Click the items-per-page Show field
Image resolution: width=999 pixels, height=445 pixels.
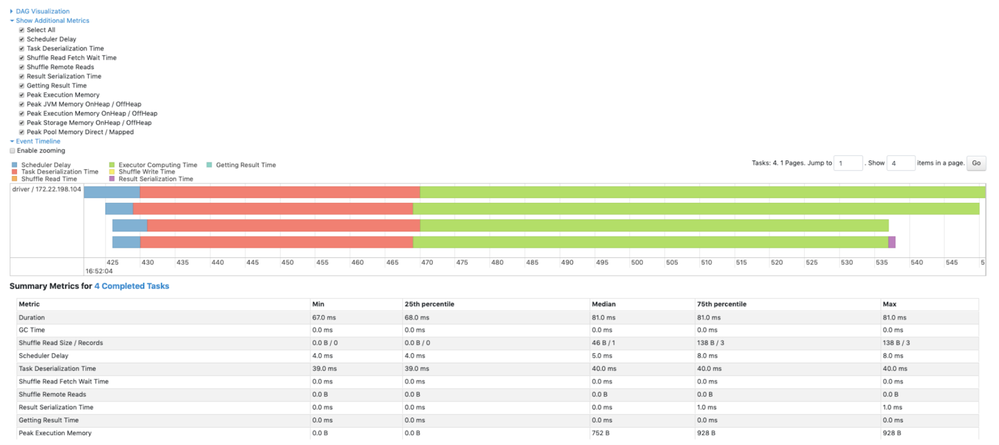click(x=900, y=163)
